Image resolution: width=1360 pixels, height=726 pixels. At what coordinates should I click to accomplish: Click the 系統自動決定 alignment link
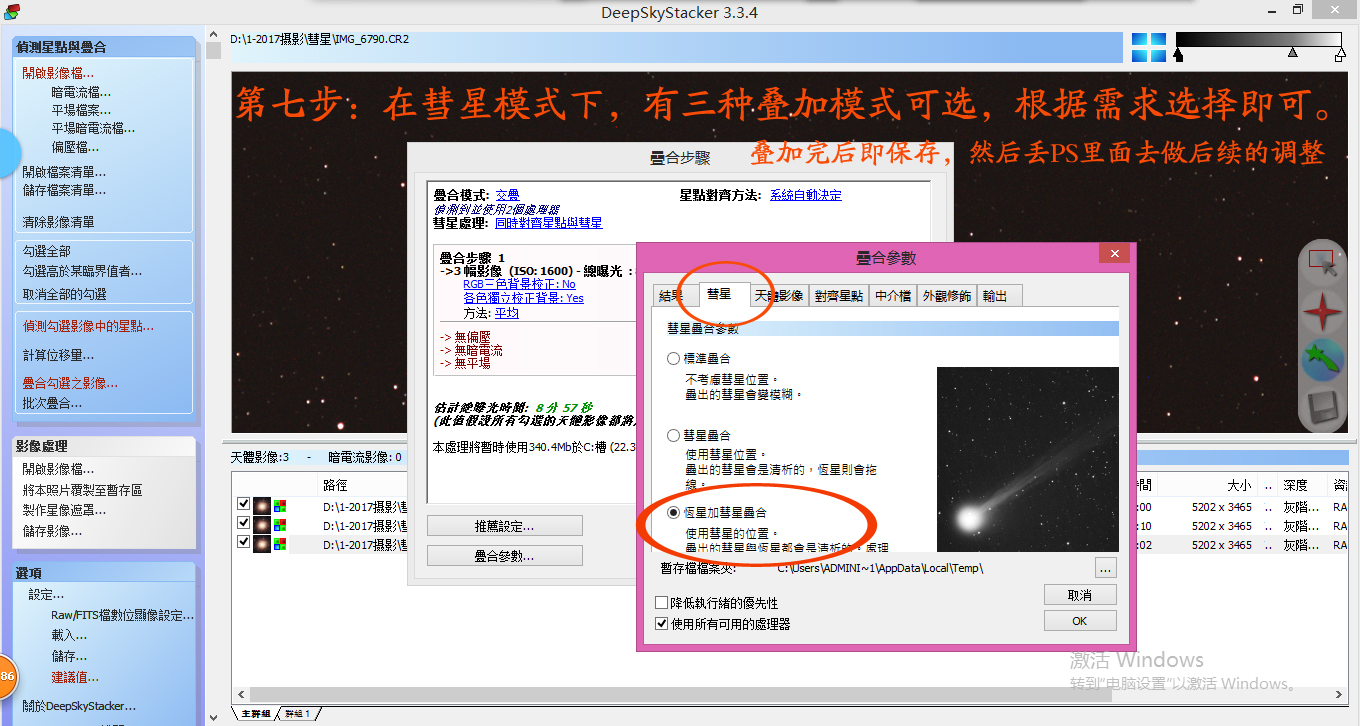pyautogui.click(x=806, y=195)
